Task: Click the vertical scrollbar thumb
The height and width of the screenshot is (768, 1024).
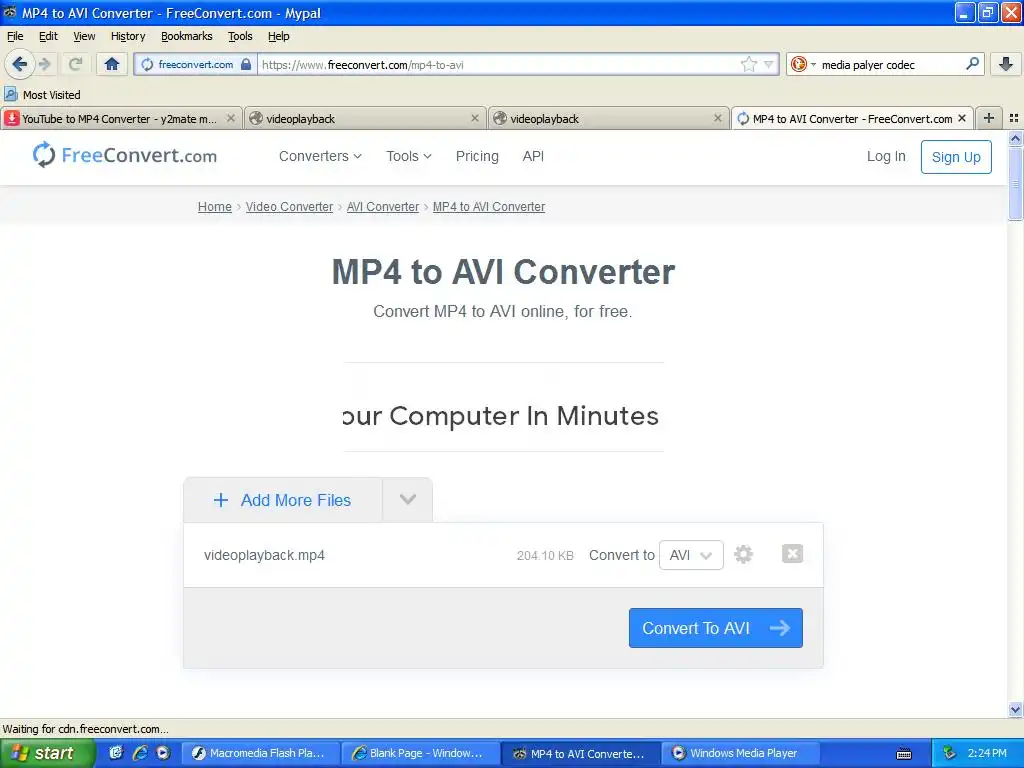Action: (x=1015, y=184)
